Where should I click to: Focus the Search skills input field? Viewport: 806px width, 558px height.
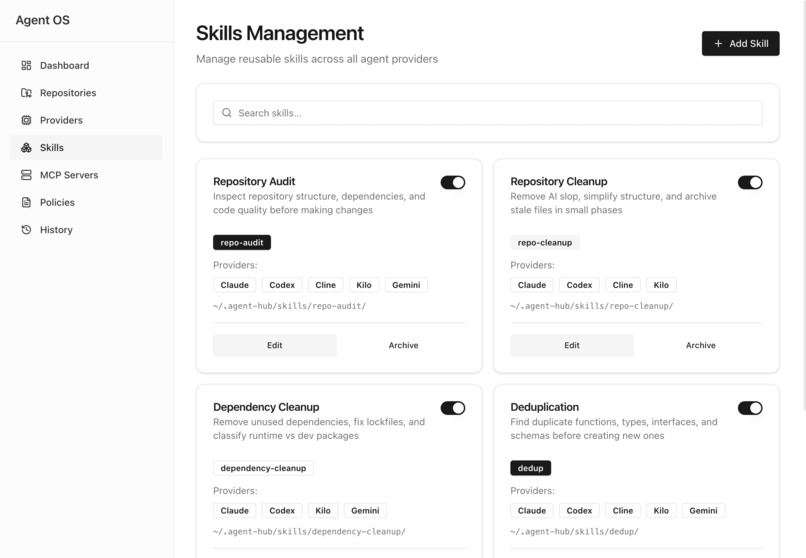point(487,113)
